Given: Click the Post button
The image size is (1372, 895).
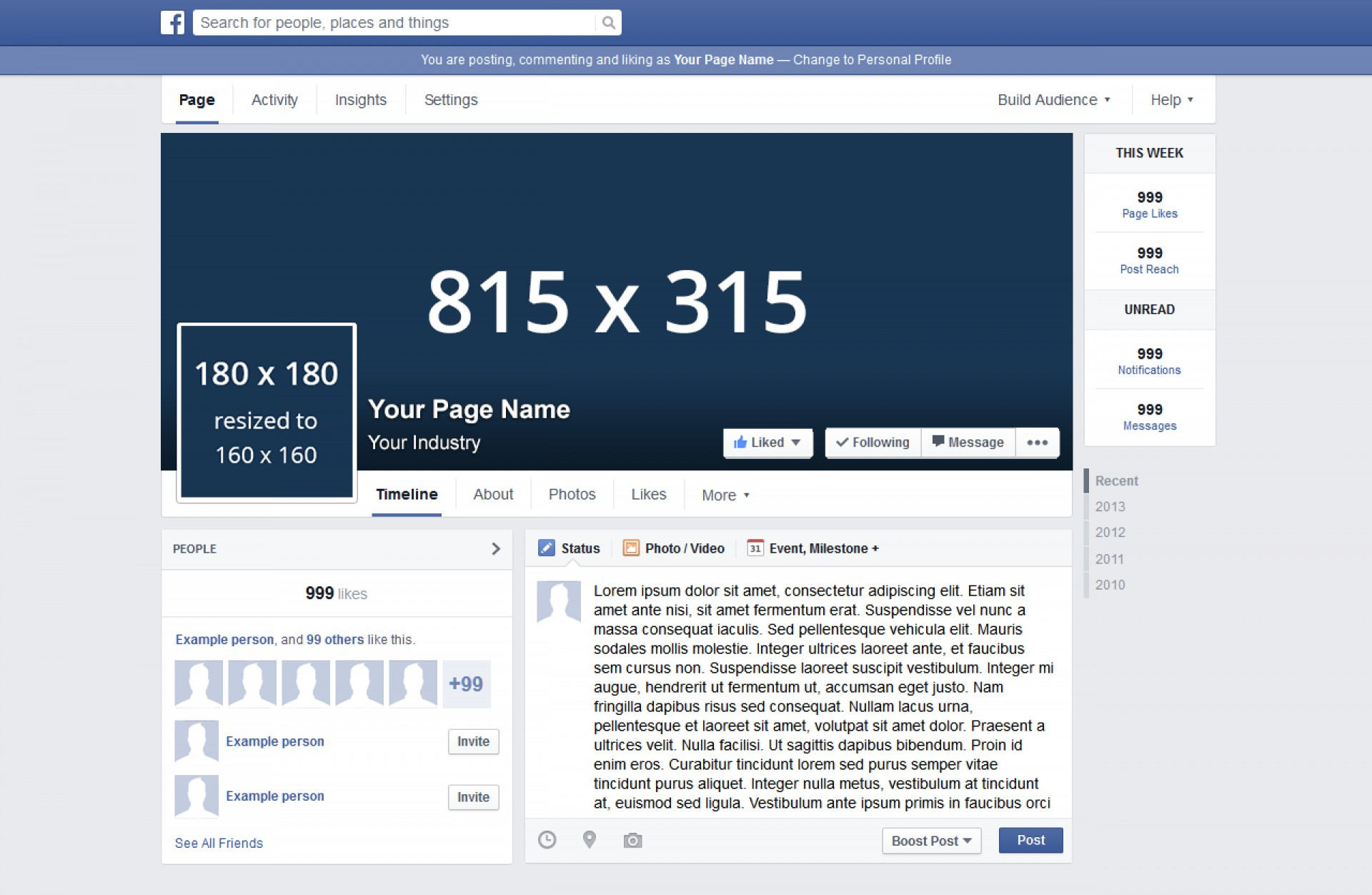Looking at the screenshot, I should point(1032,840).
